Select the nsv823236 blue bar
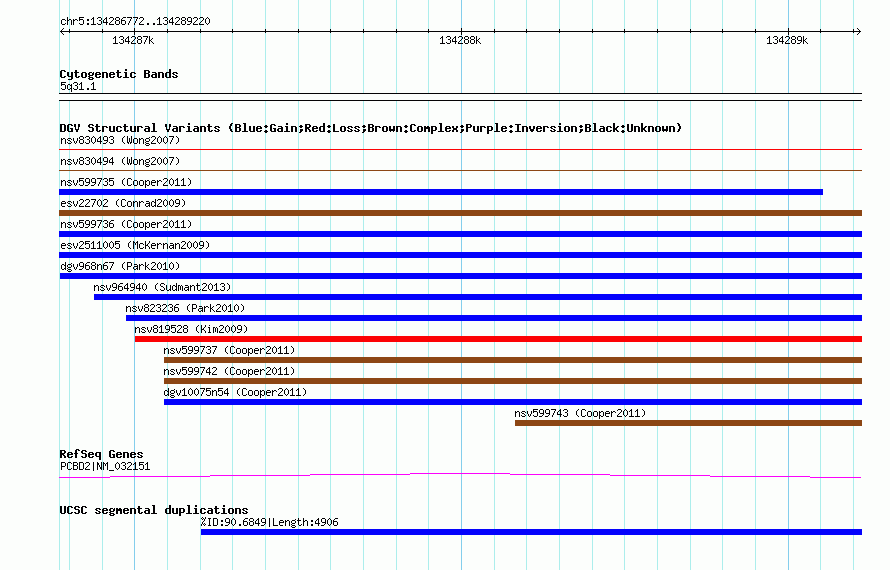This screenshot has width=890, height=570. [494, 318]
